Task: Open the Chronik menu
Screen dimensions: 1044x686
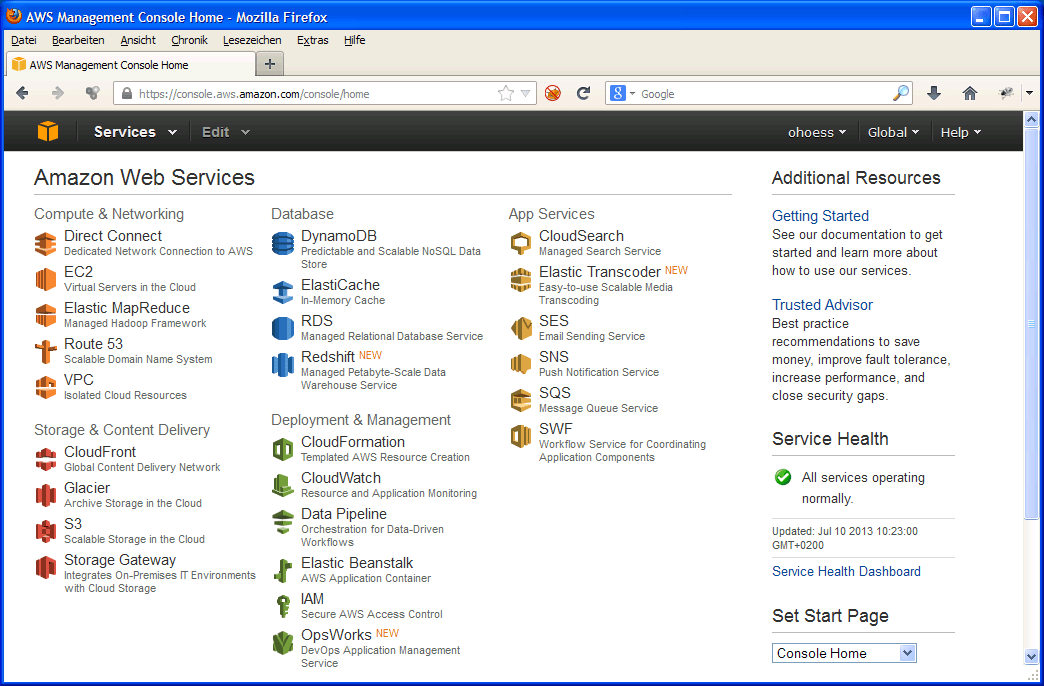Action: pos(189,40)
